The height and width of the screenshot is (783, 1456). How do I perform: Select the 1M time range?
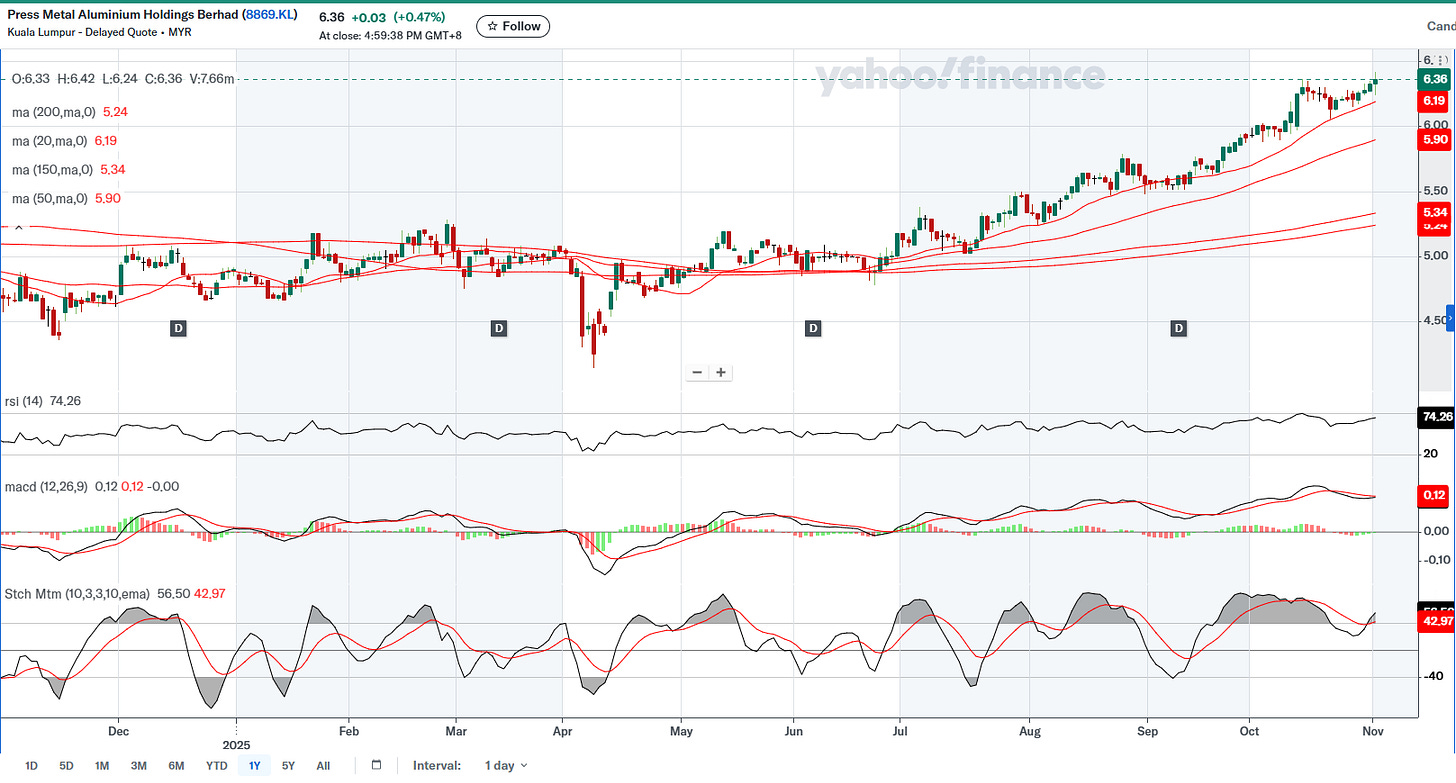point(102,765)
